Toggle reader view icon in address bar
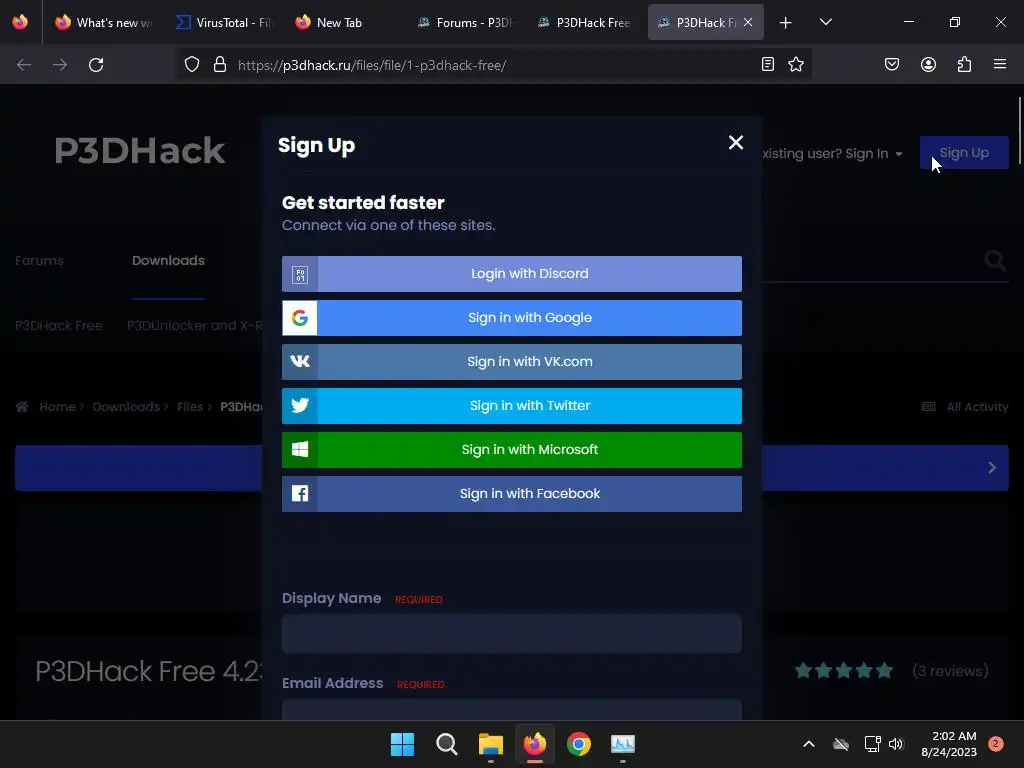1024x768 pixels. point(768,64)
